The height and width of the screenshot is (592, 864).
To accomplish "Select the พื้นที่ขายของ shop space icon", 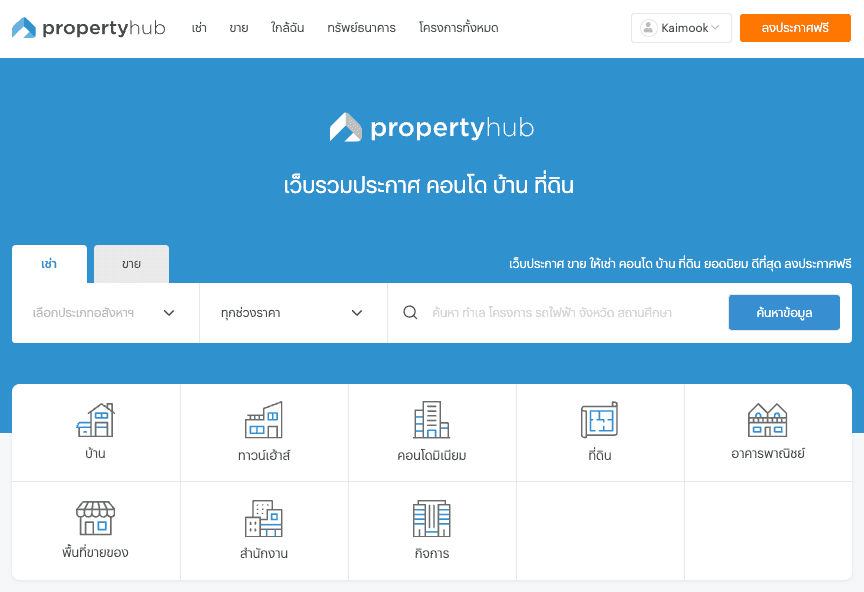I will [x=95, y=518].
